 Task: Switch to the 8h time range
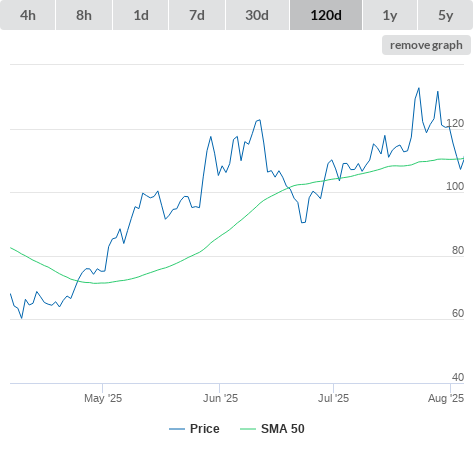click(84, 15)
